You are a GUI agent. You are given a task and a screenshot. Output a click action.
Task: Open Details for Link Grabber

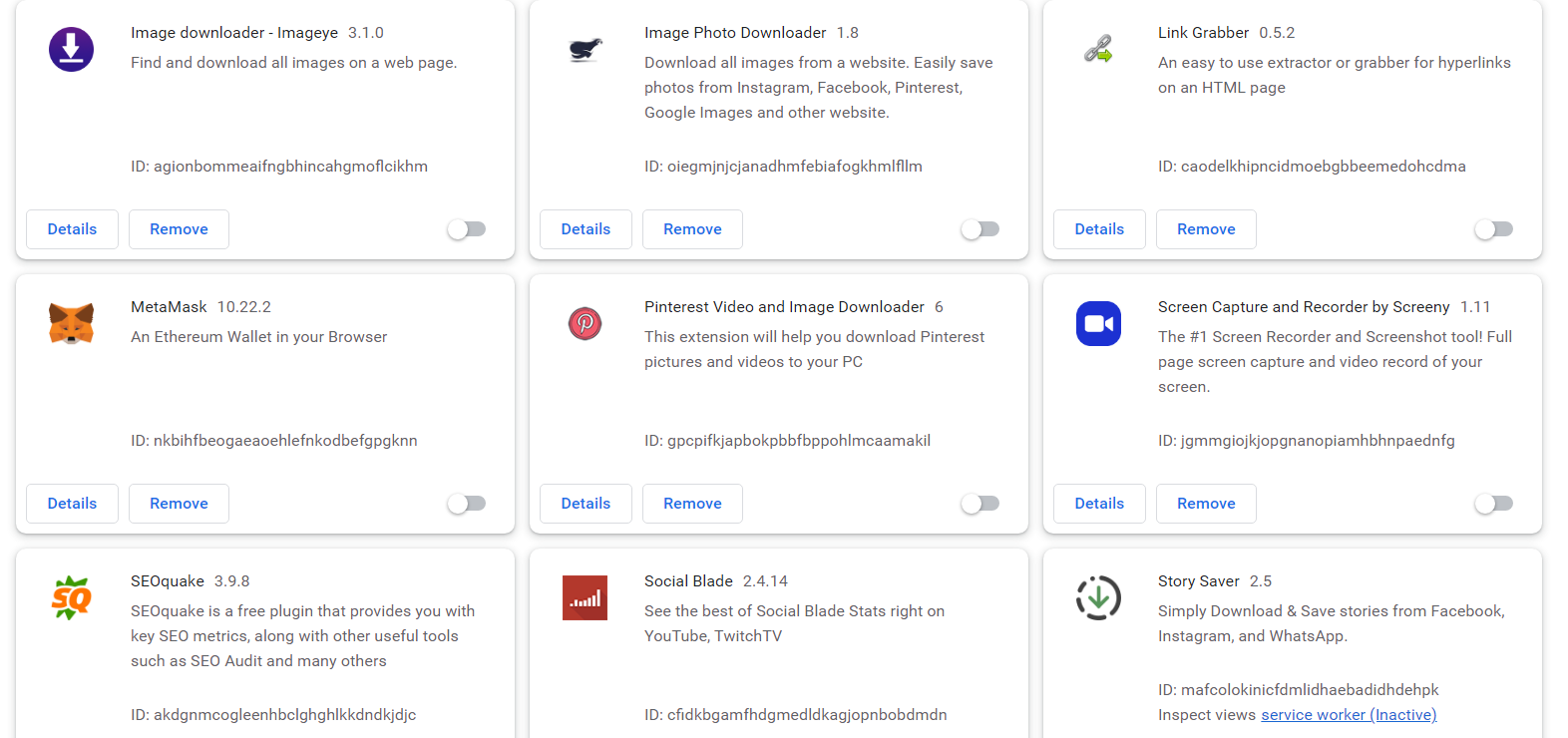click(1099, 229)
